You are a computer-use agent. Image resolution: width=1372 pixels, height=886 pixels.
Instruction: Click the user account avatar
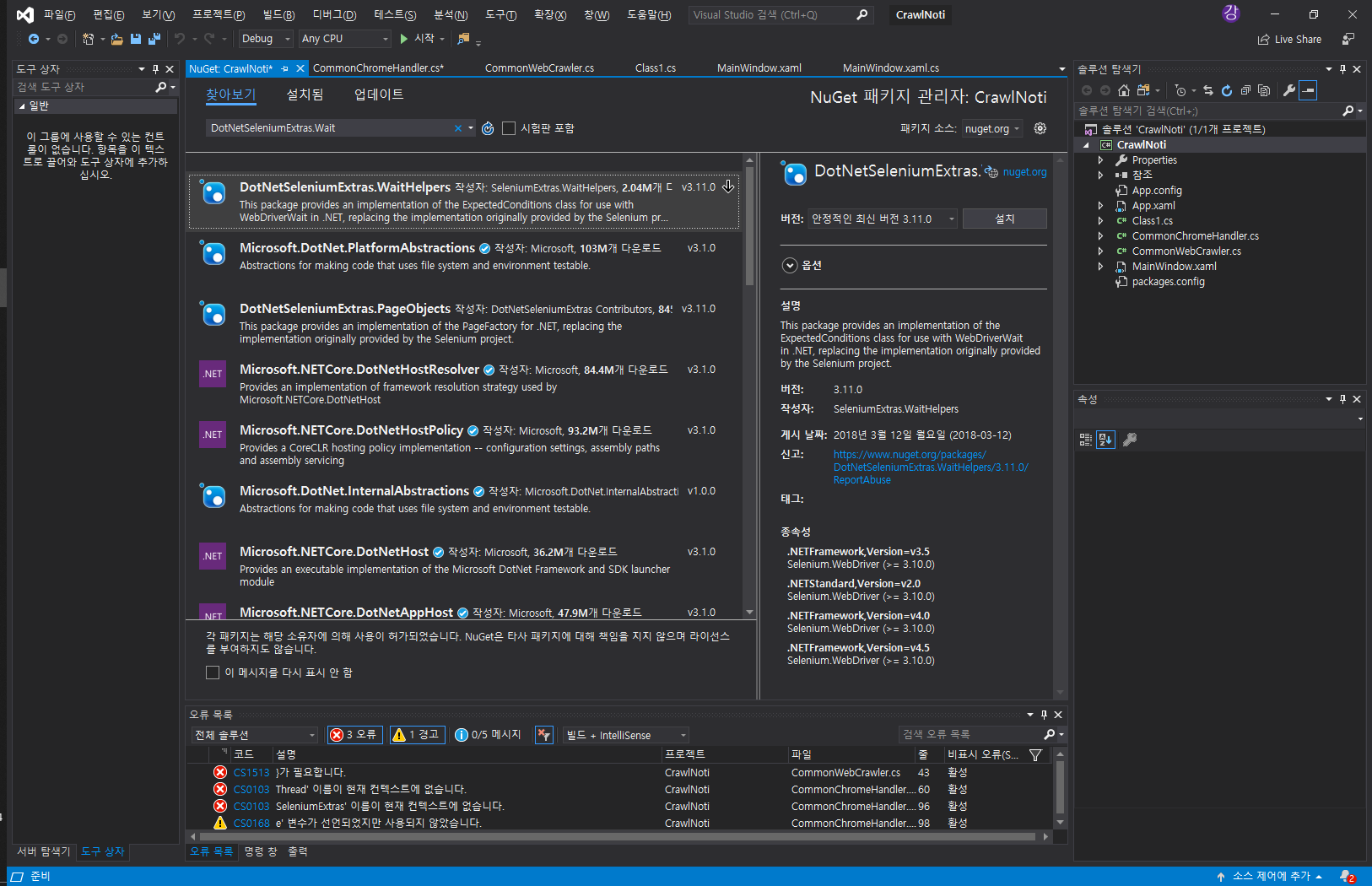tap(1230, 14)
